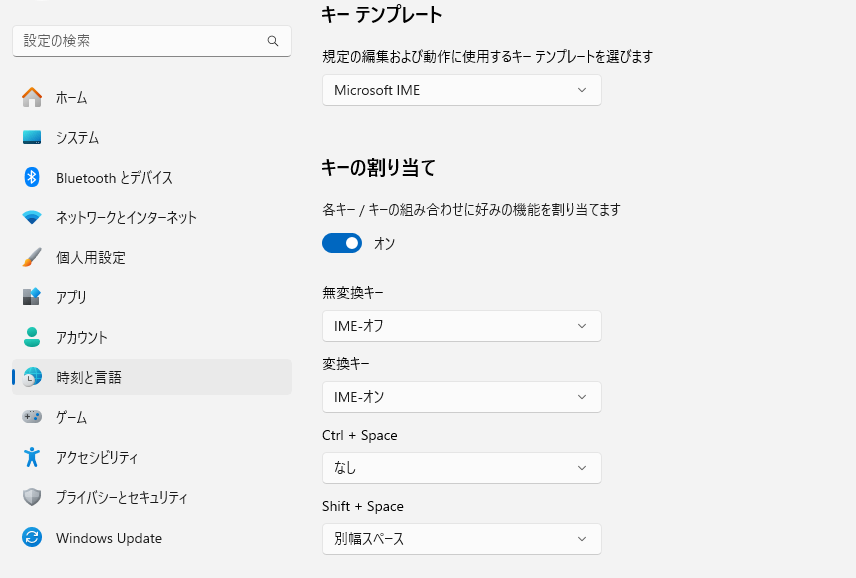
Task: Open the 無変換キー dropdown showing IME-オフ
Action: (461, 326)
